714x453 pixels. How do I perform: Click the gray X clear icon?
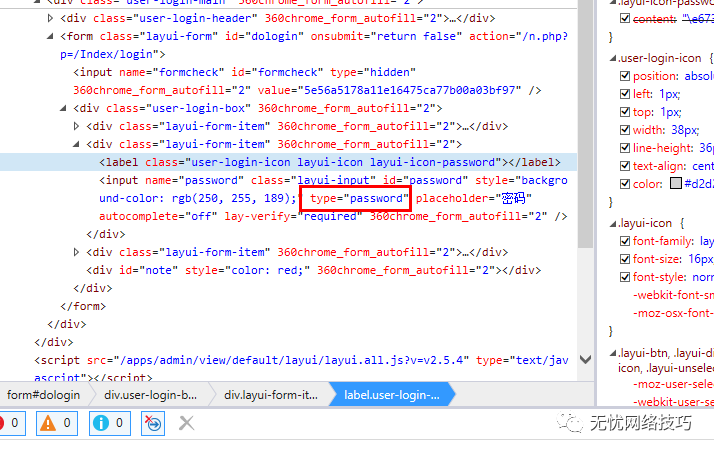point(186,423)
